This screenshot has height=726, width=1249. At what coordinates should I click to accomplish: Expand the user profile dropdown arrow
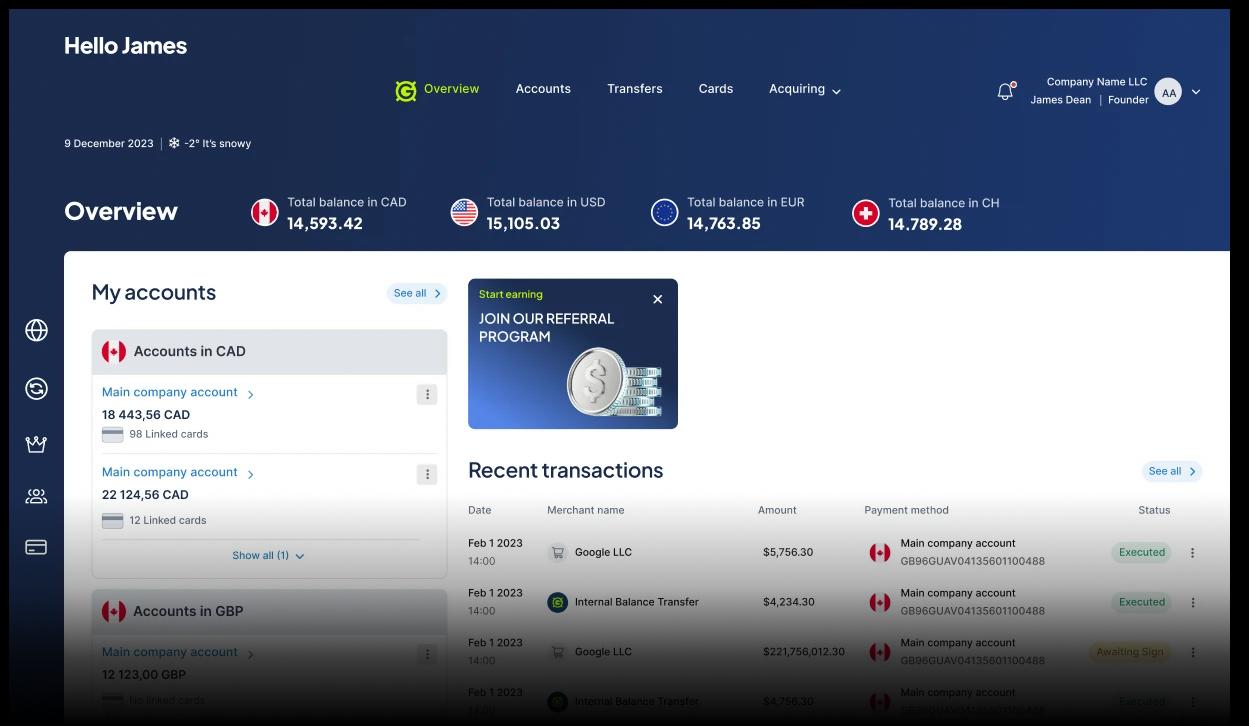(1196, 92)
